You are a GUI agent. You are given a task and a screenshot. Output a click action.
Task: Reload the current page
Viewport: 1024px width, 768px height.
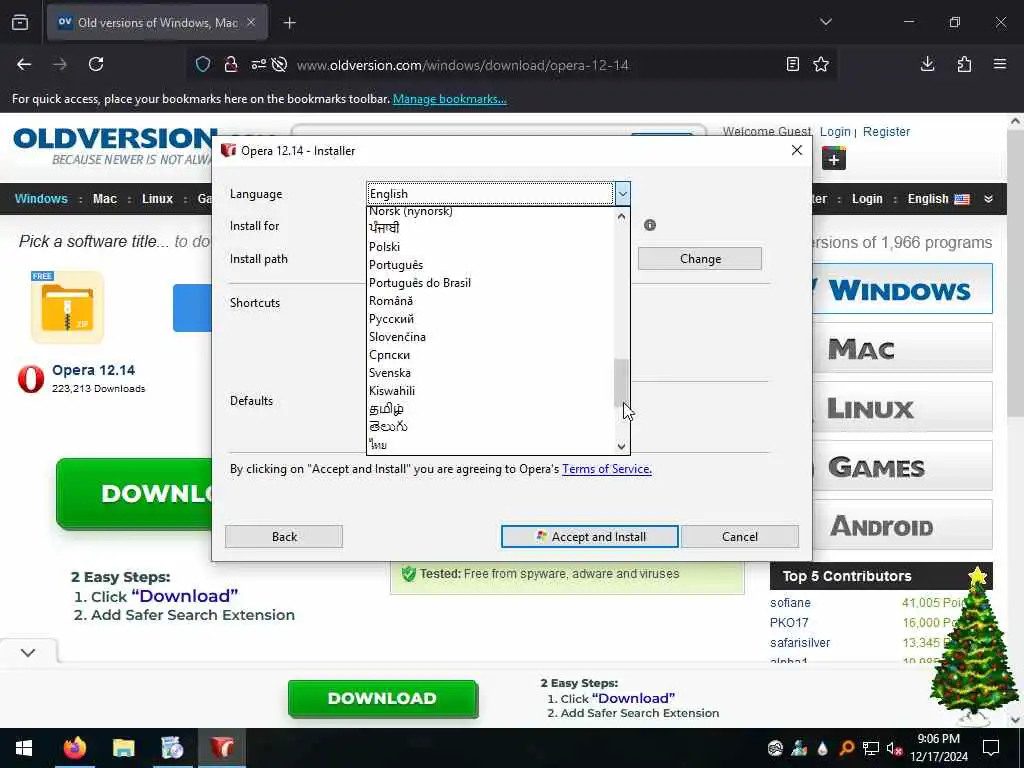coord(96,64)
